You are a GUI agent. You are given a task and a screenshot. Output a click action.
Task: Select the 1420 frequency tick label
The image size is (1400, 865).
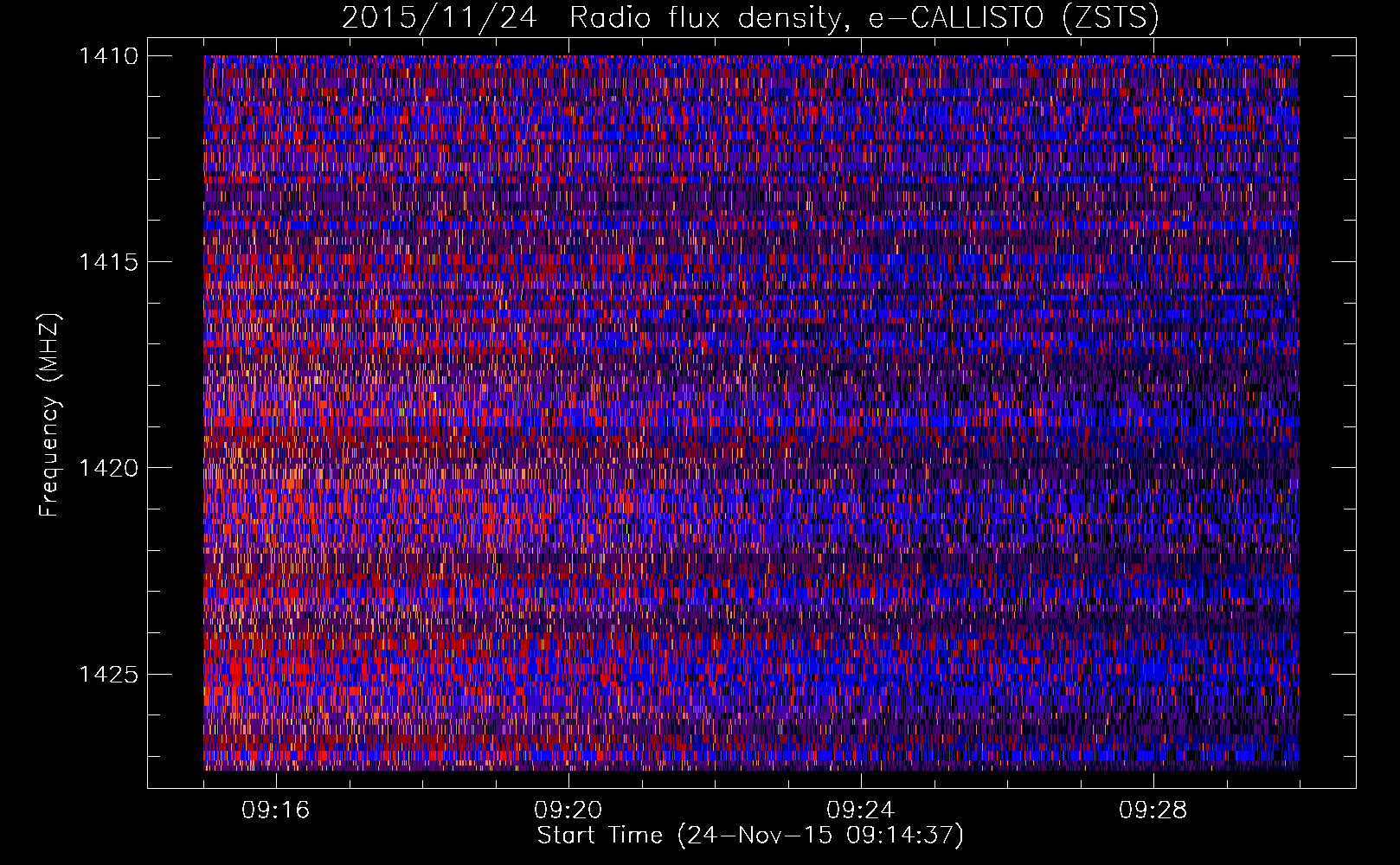tap(108, 468)
